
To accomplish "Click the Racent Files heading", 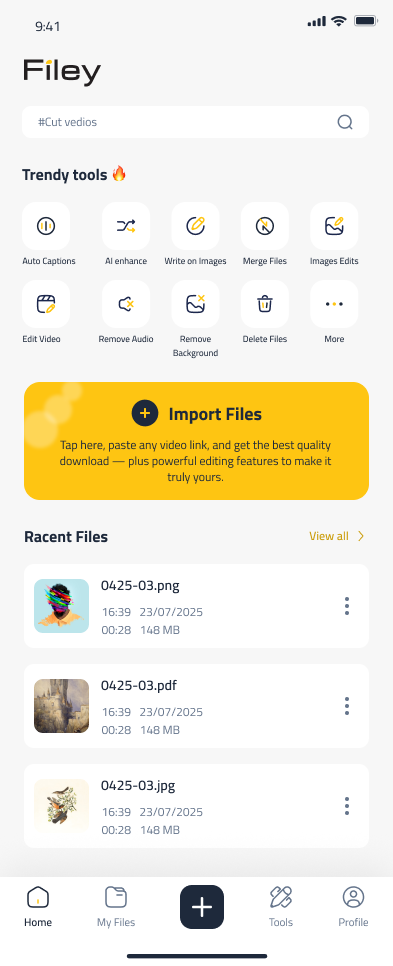I will [x=66, y=537].
